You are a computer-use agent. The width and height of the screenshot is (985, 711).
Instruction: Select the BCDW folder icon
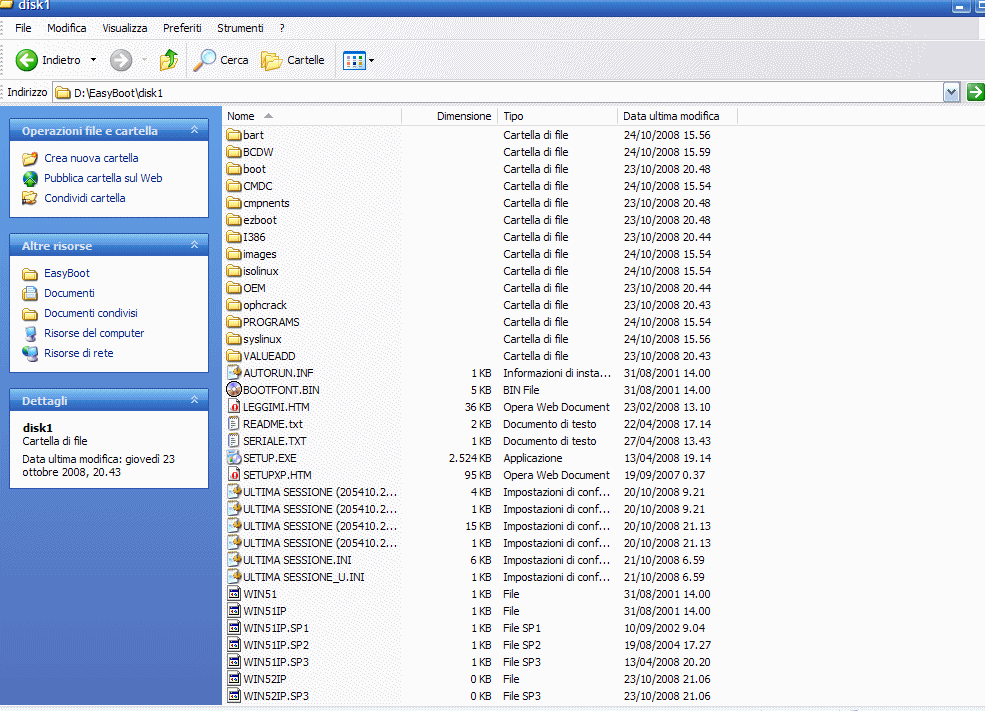[x=234, y=152]
